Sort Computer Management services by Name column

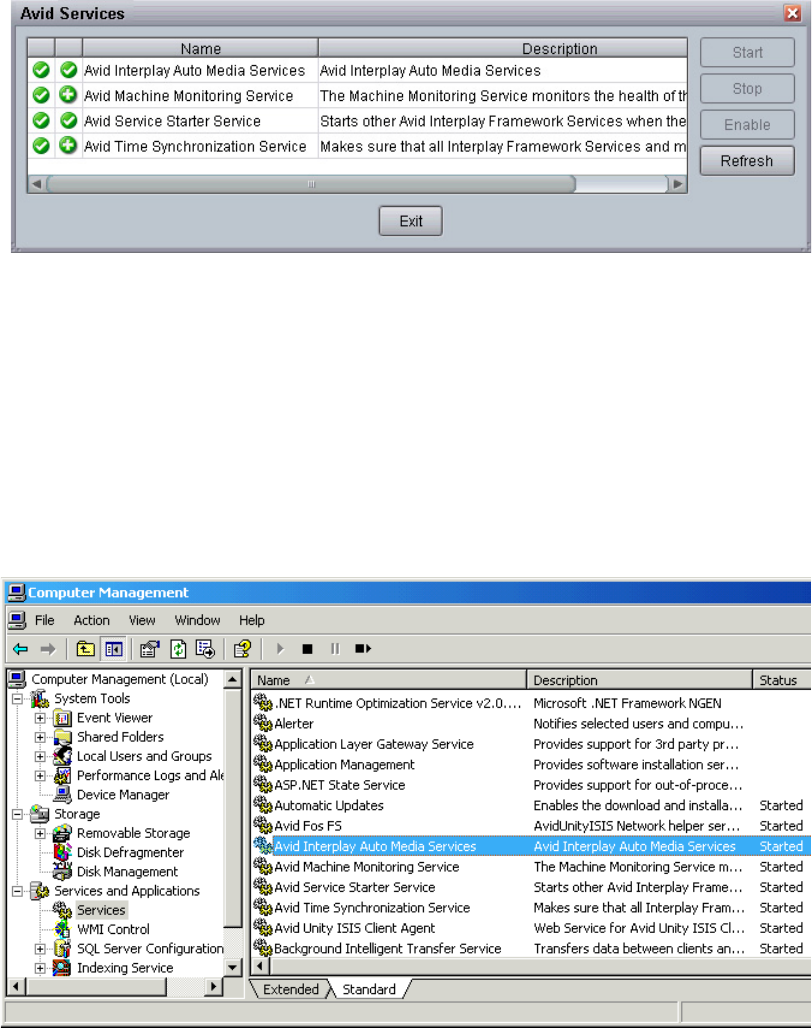[x=389, y=680]
